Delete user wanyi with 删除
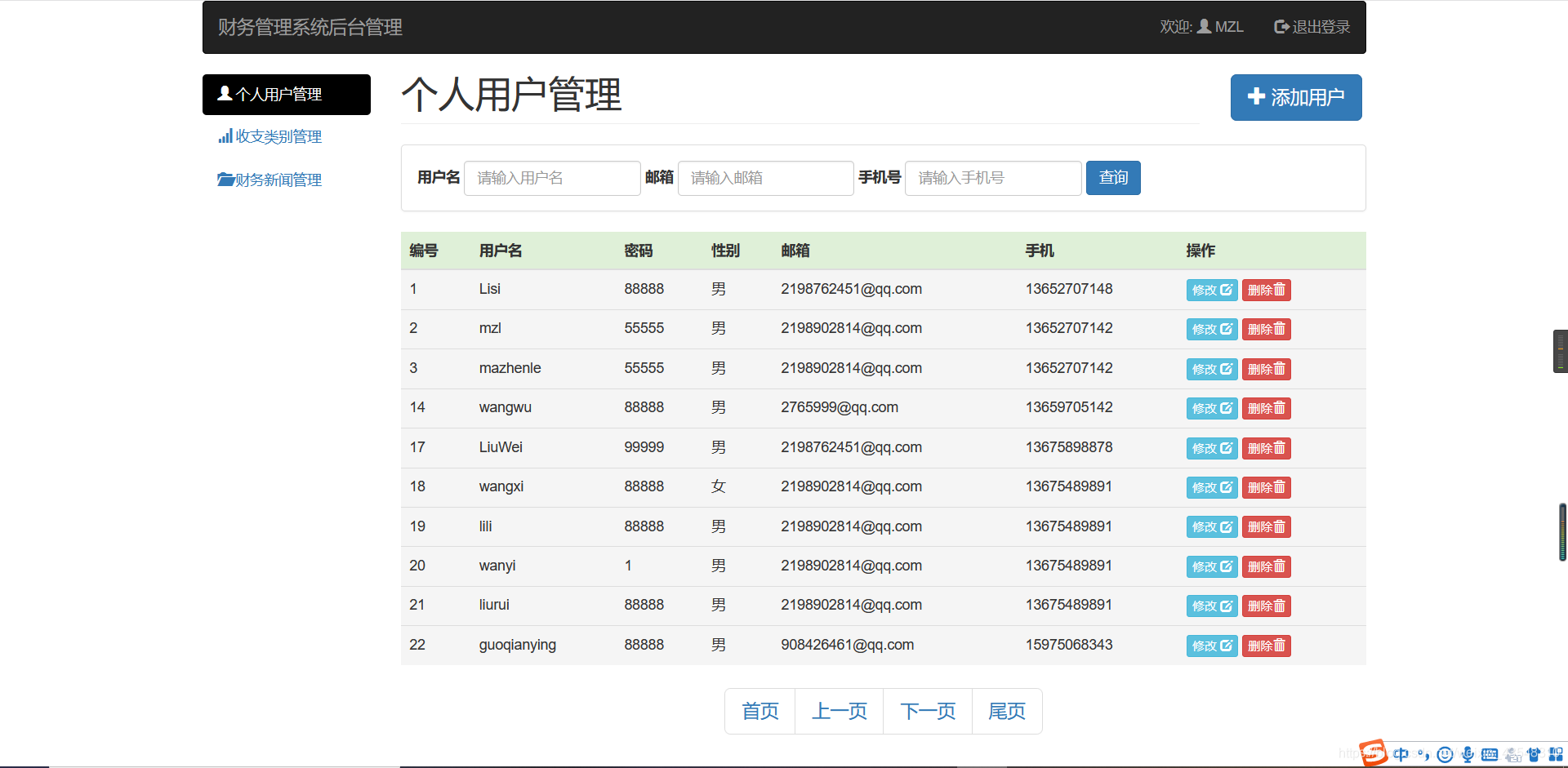 click(x=1267, y=566)
